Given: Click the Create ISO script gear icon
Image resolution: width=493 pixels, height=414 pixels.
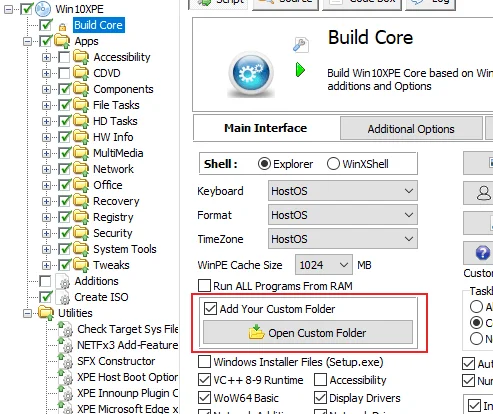Looking at the screenshot, I should pyautogui.click(x=63, y=297).
